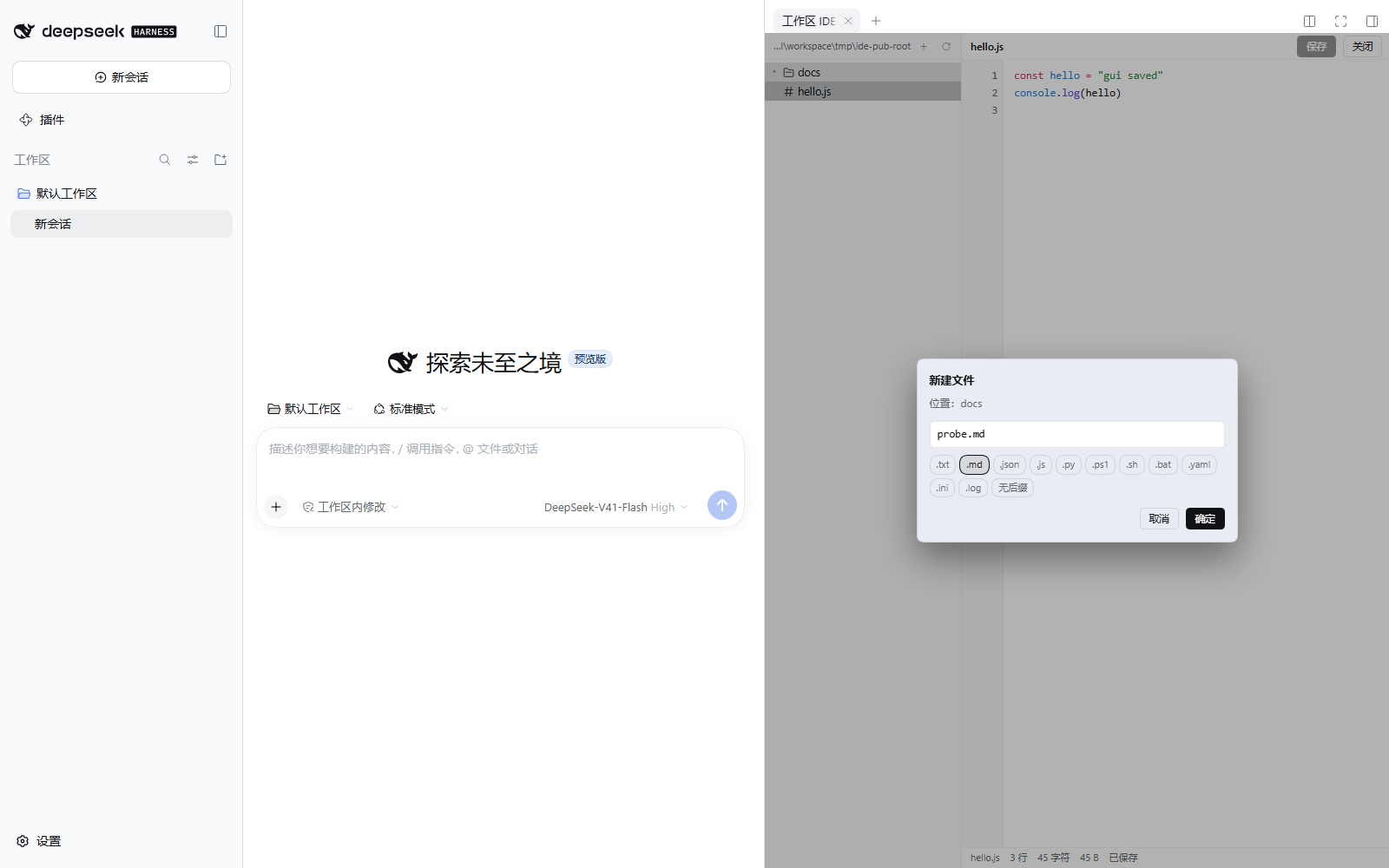Open the 插件 plugins page
This screenshot has height=868, width=1389.
click(42, 120)
